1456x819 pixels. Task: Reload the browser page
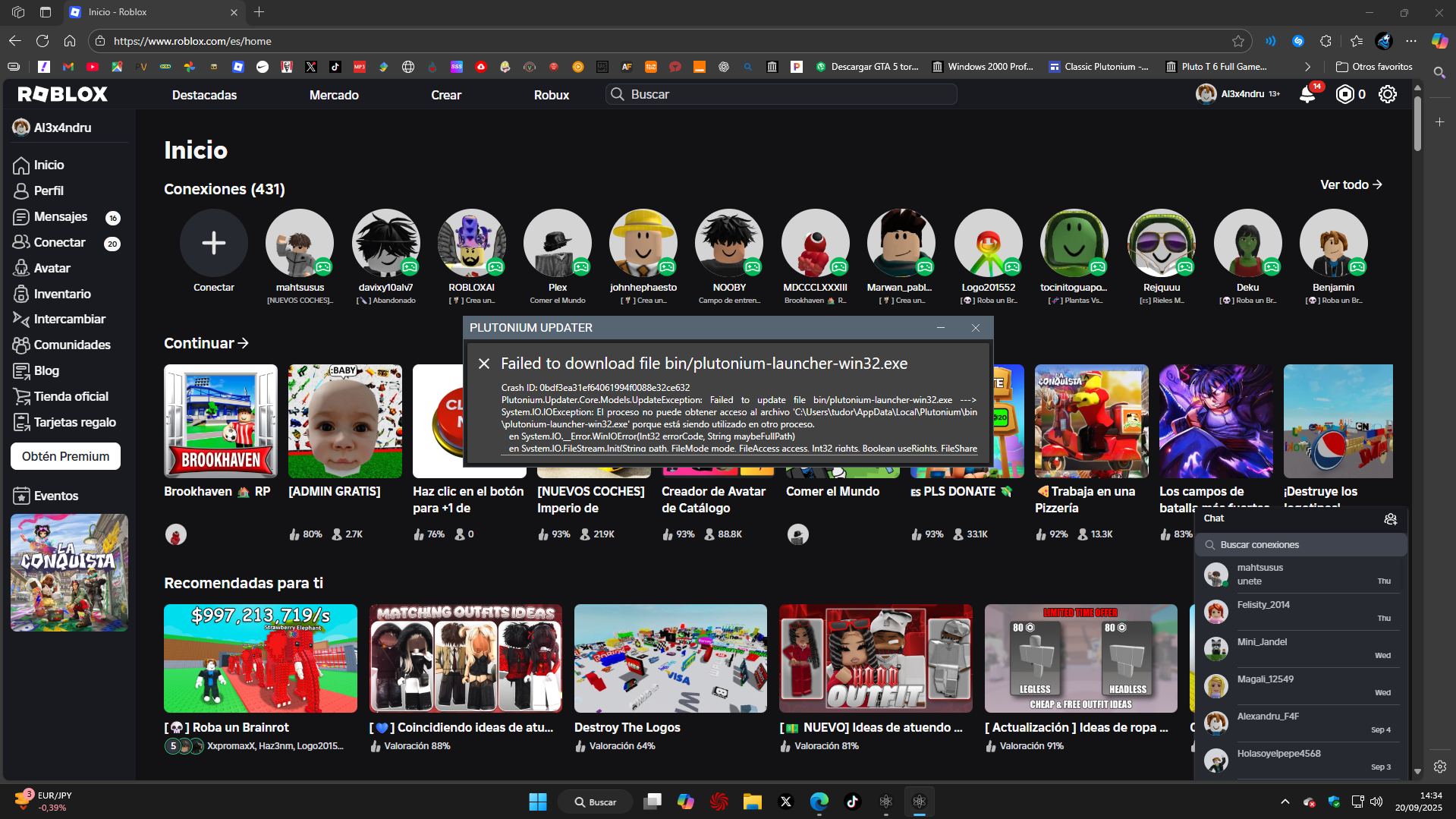click(x=42, y=41)
